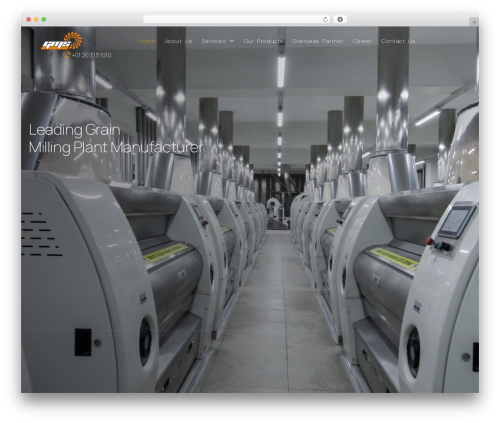Viewport: 500px width, 423px height.
Task: Click the green maximize window button
Action: pos(44,19)
